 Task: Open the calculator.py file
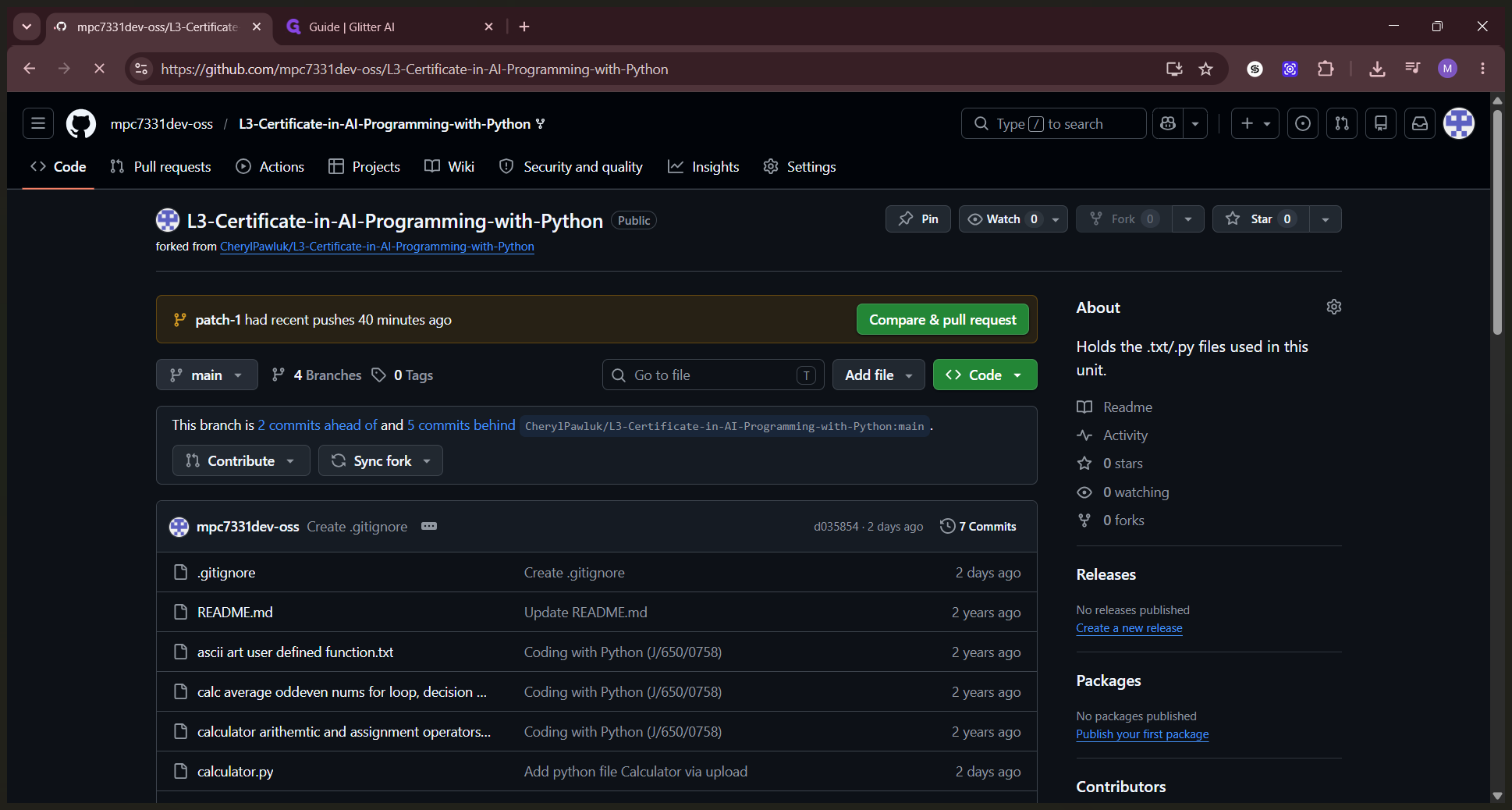(235, 772)
